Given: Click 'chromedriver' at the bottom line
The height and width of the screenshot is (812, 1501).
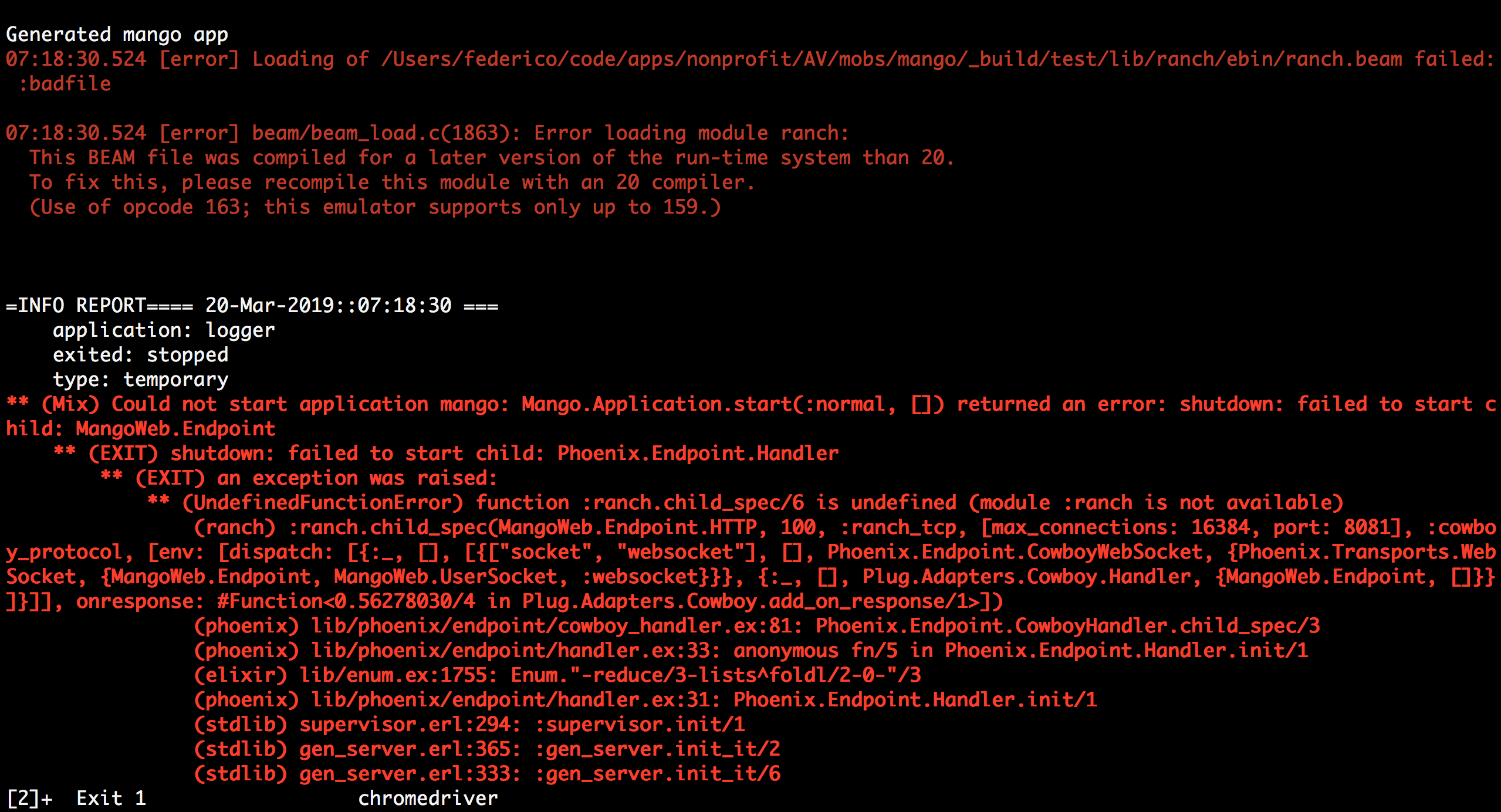Looking at the screenshot, I should (428, 799).
